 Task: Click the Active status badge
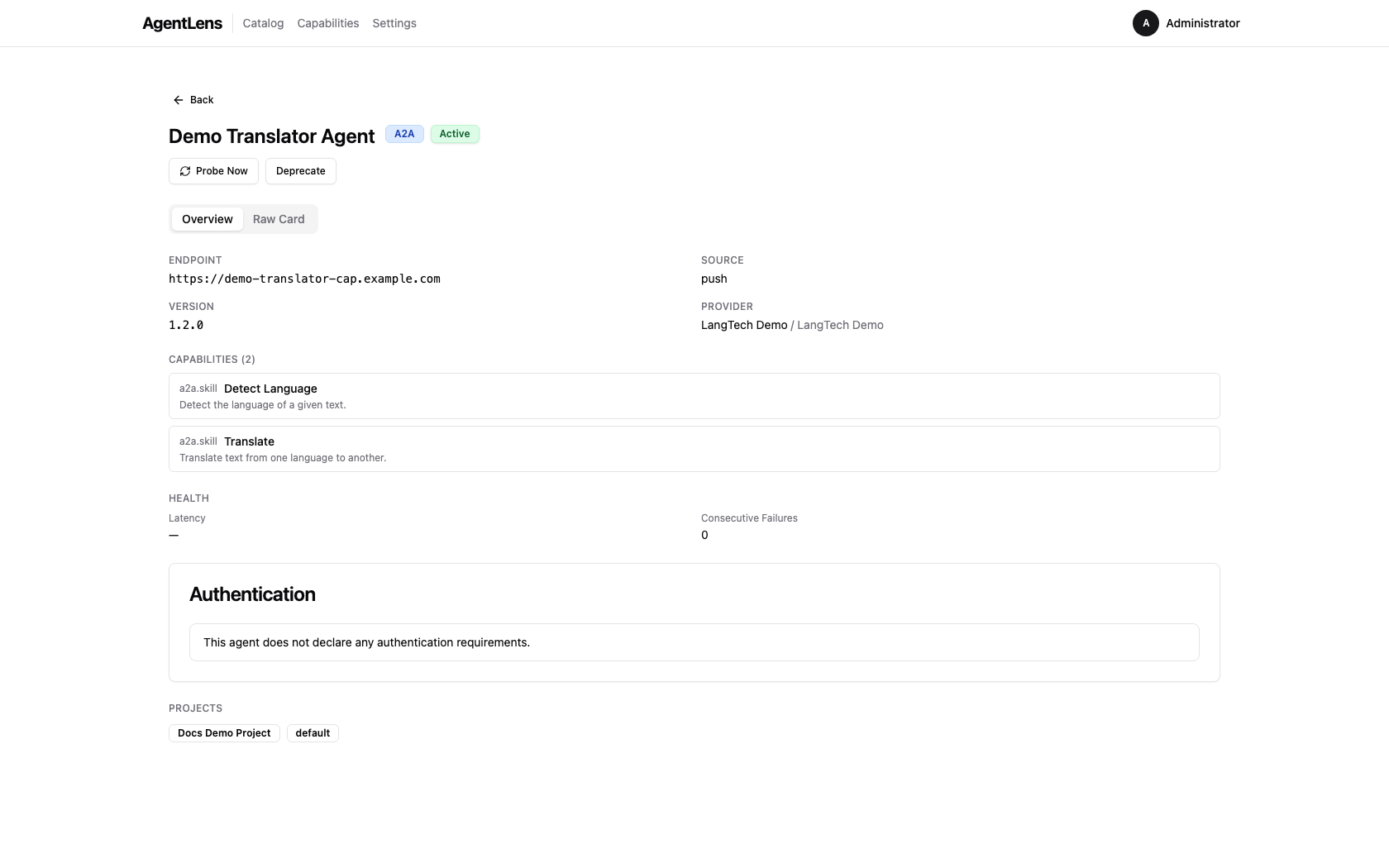[455, 134]
